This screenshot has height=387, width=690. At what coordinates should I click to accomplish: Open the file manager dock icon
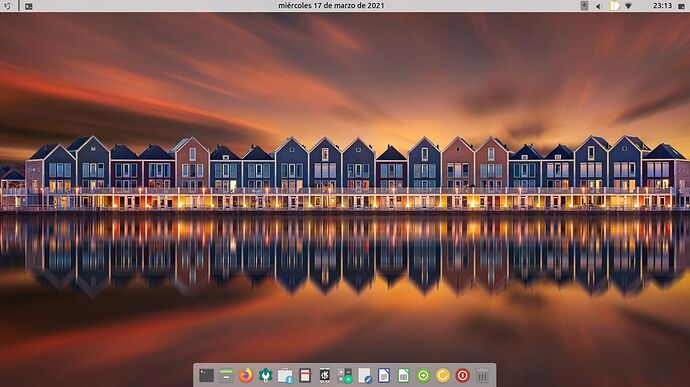226,376
